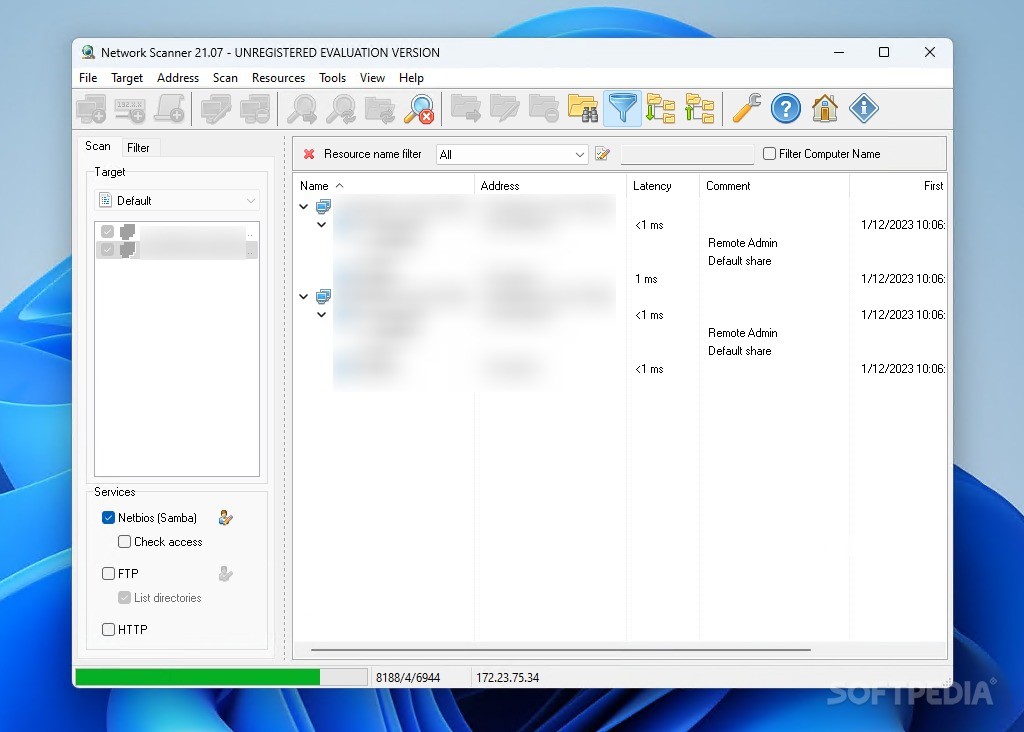Sort by the First column header
This screenshot has width=1024, height=732.
coord(898,185)
